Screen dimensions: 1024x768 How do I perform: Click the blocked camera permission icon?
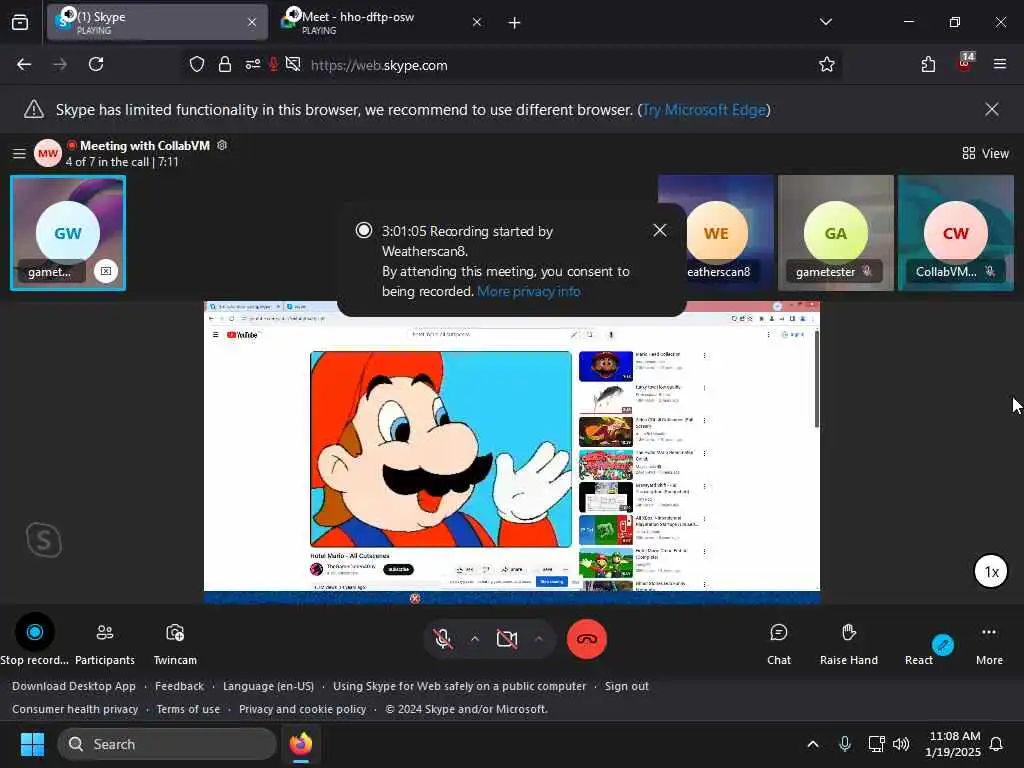[x=293, y=64]
